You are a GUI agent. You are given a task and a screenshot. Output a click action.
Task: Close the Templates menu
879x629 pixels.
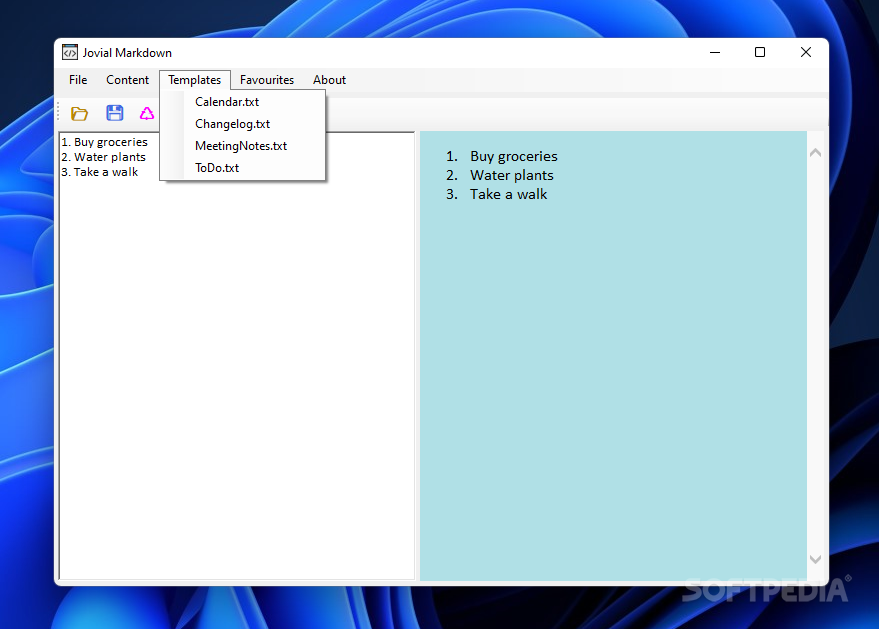tap(195, 80)
